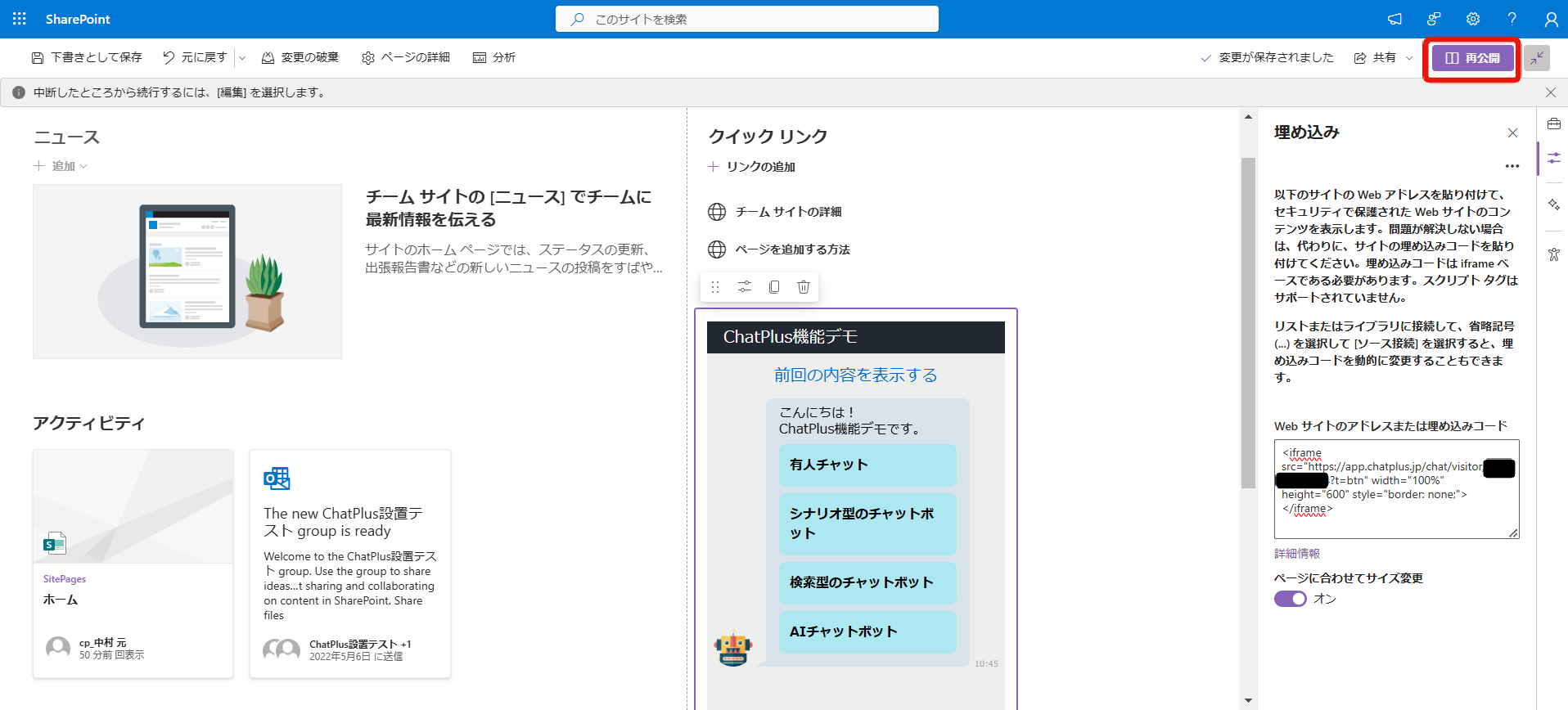
Task: Open the ホーム activity card
Action: click(x=133, y=564)
